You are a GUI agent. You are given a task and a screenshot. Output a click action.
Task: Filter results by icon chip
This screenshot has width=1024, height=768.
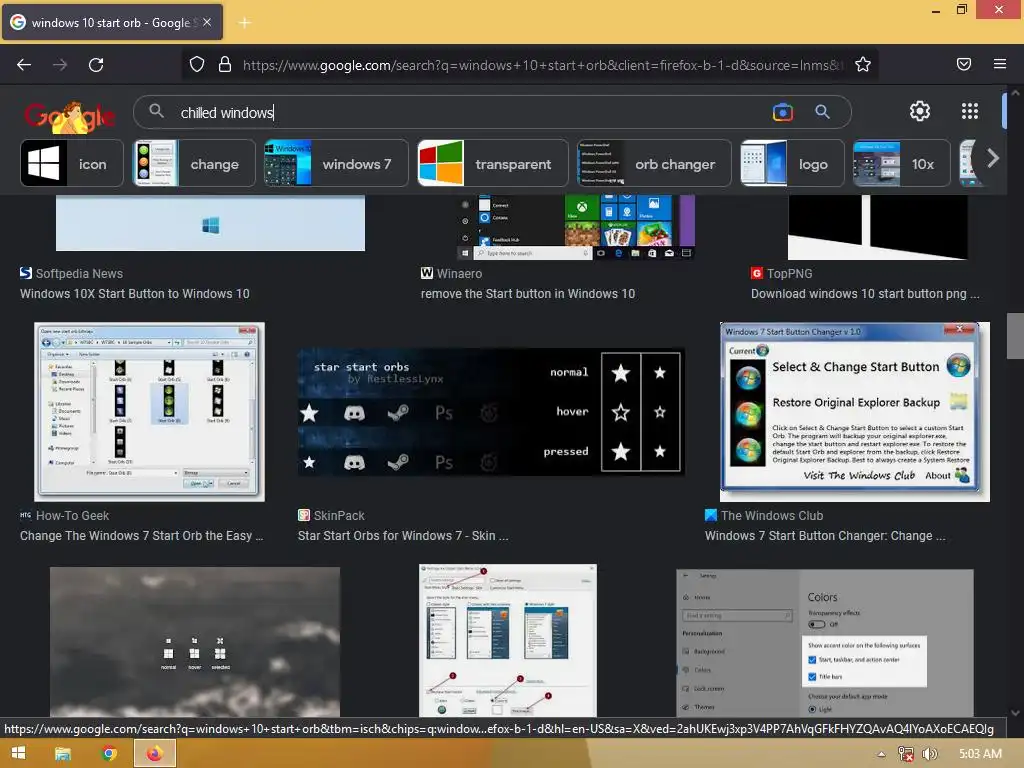click(x=72, y=163)
